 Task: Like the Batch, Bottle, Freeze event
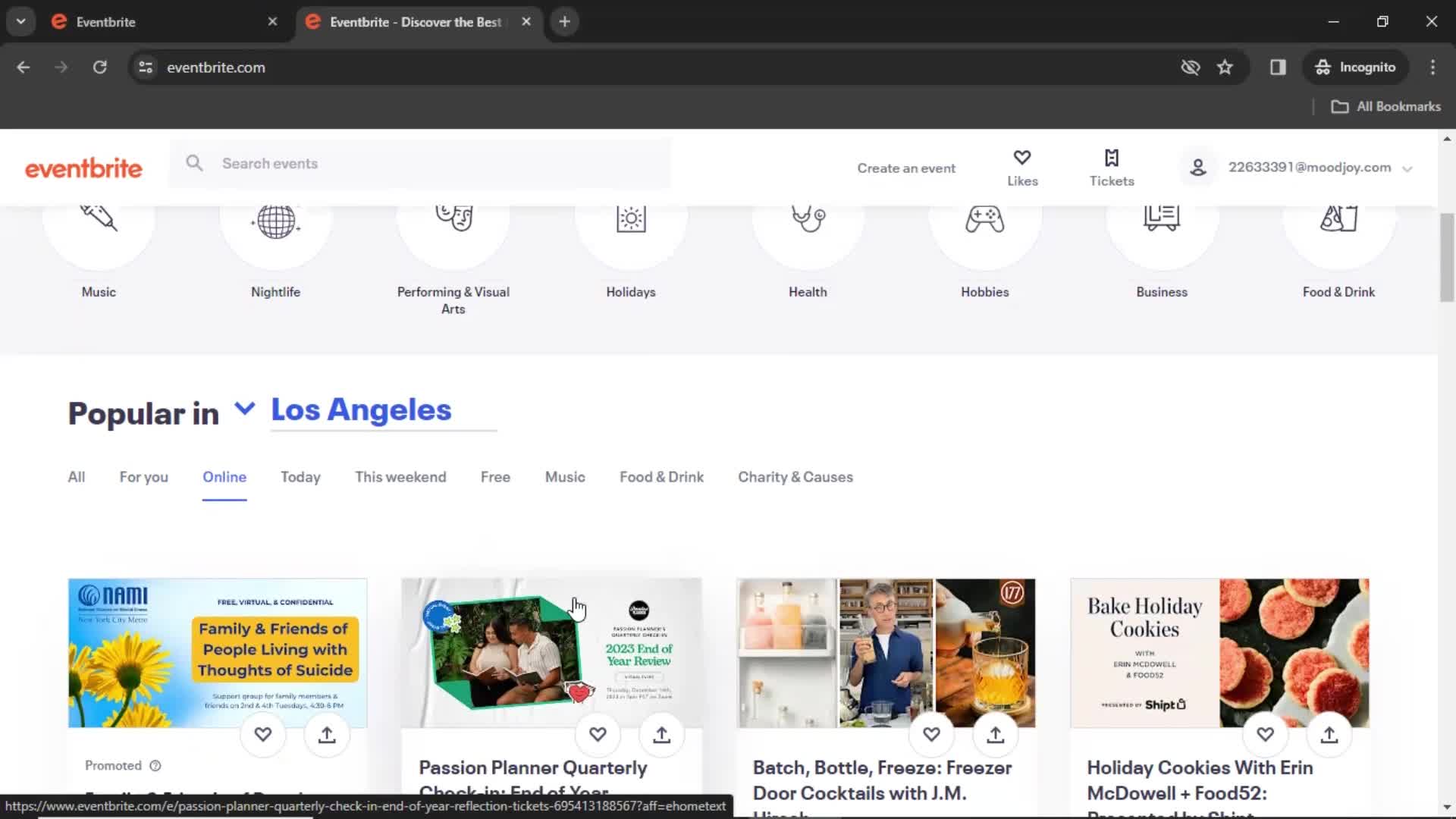(x=931, y=734)
